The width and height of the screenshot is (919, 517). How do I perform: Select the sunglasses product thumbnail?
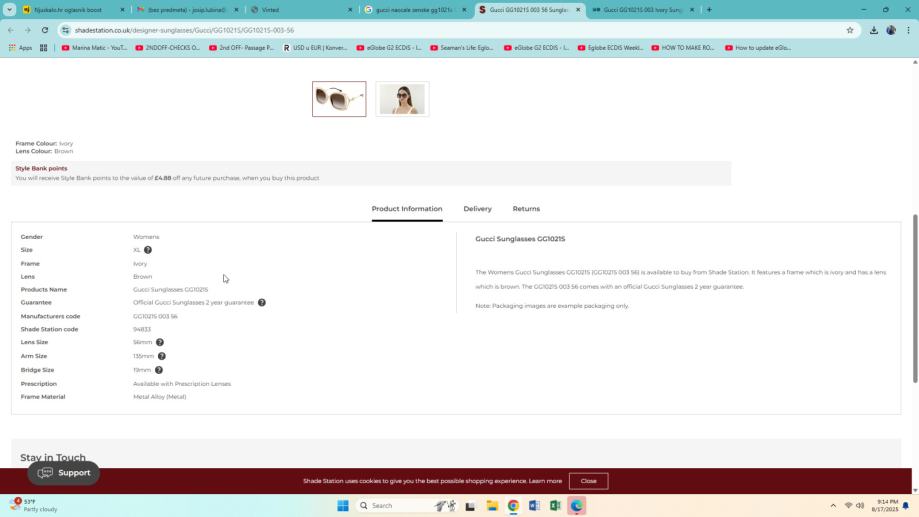click(339, 99)
